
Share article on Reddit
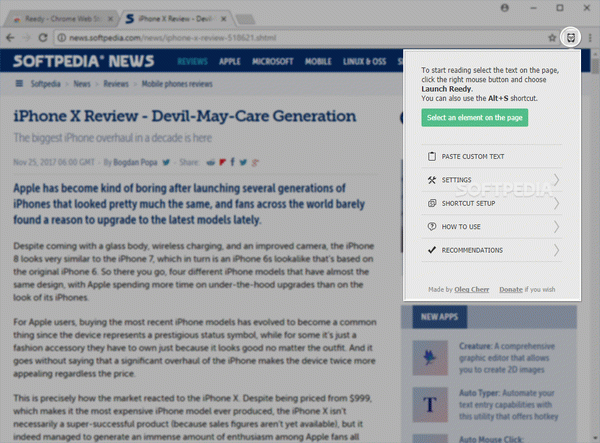[x=210, y=163]
